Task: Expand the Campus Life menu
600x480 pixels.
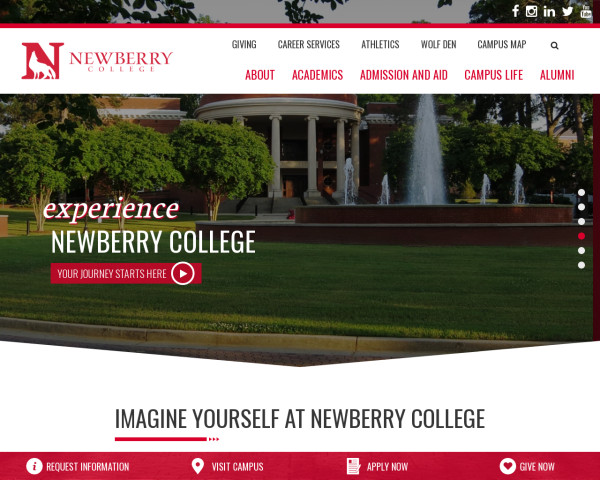Action: (494, 75)
